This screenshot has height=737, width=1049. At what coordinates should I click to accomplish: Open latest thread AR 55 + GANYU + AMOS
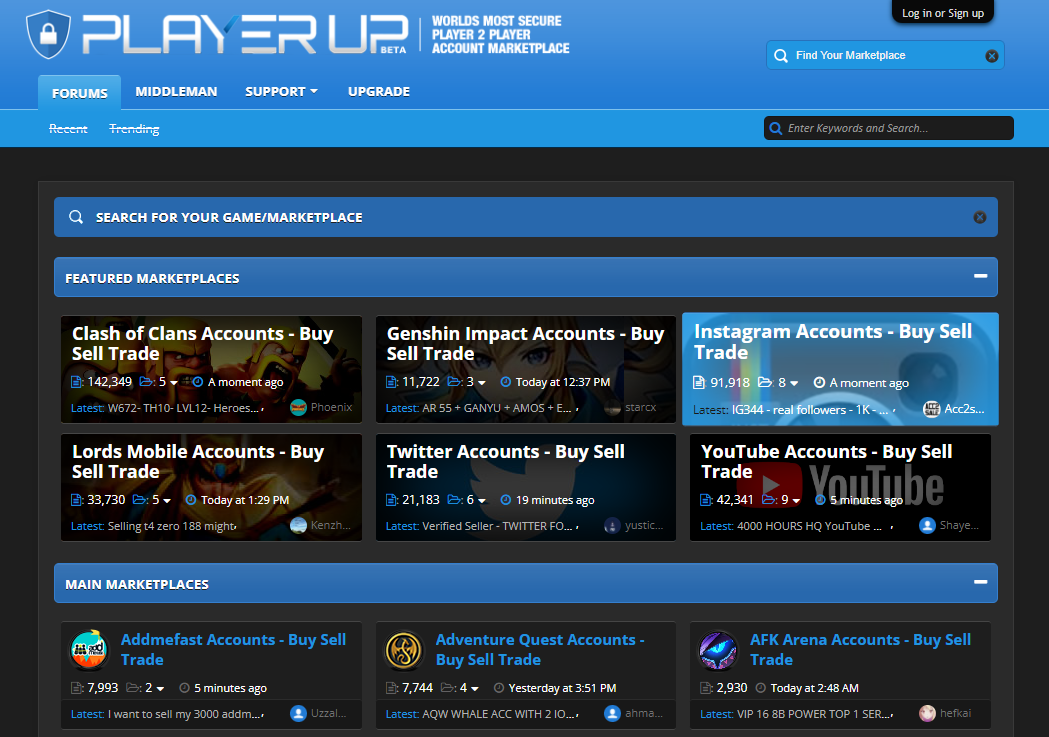(497, 408)
